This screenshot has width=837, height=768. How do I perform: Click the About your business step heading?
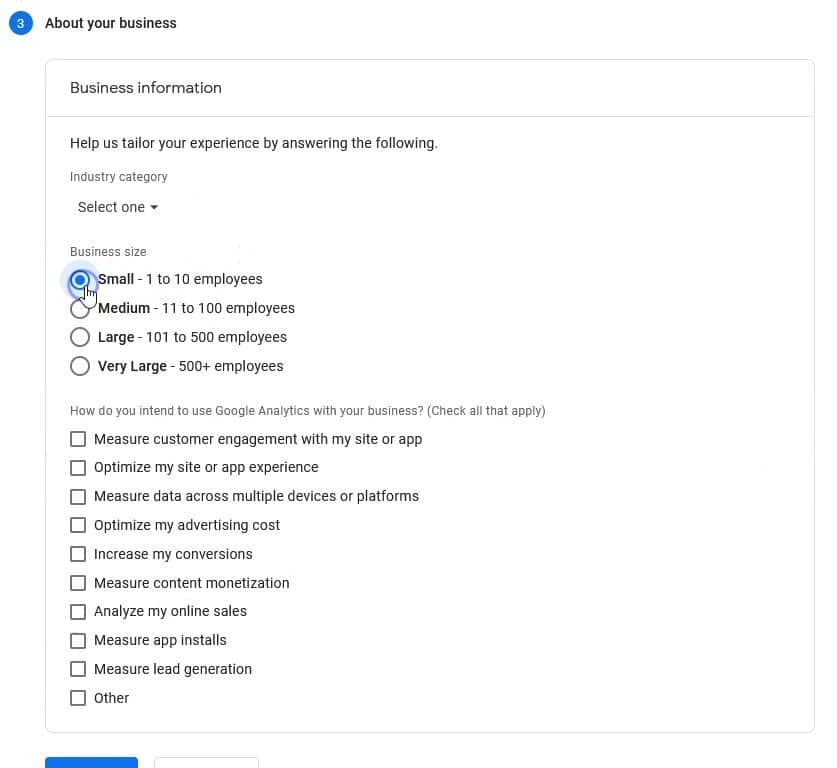(x=110, y=23)
